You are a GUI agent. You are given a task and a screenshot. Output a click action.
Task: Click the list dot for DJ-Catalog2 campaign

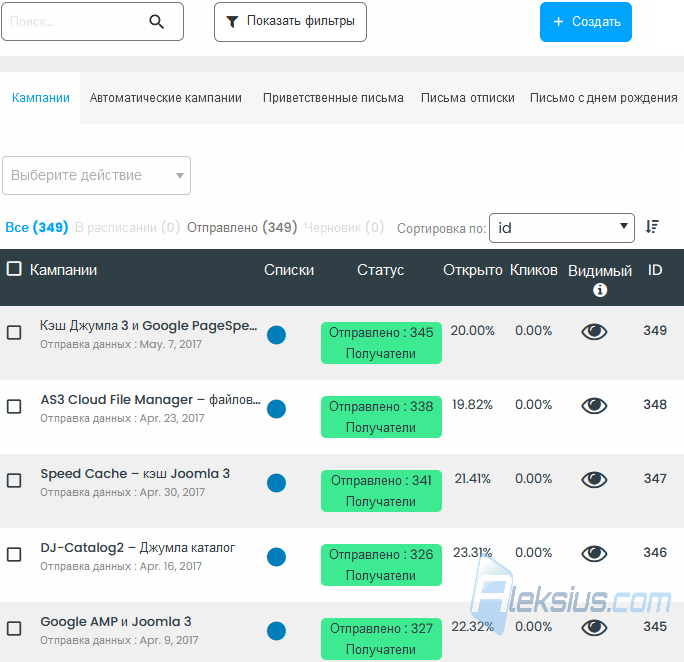coord(276,557)
